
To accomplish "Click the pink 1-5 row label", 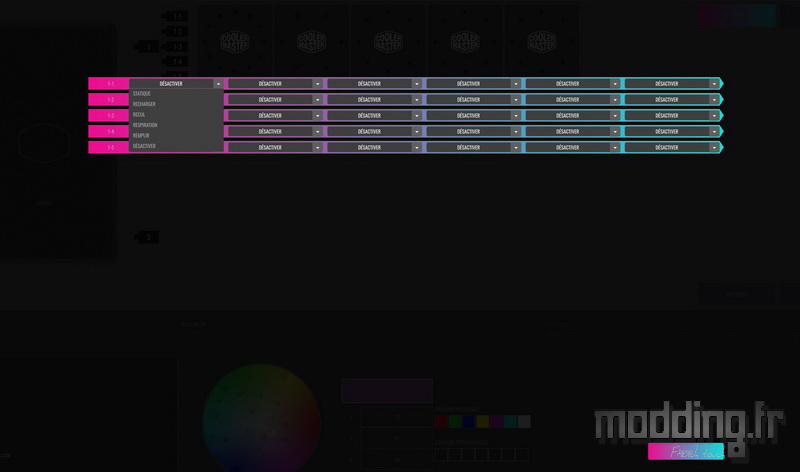I will coord(109,147).
